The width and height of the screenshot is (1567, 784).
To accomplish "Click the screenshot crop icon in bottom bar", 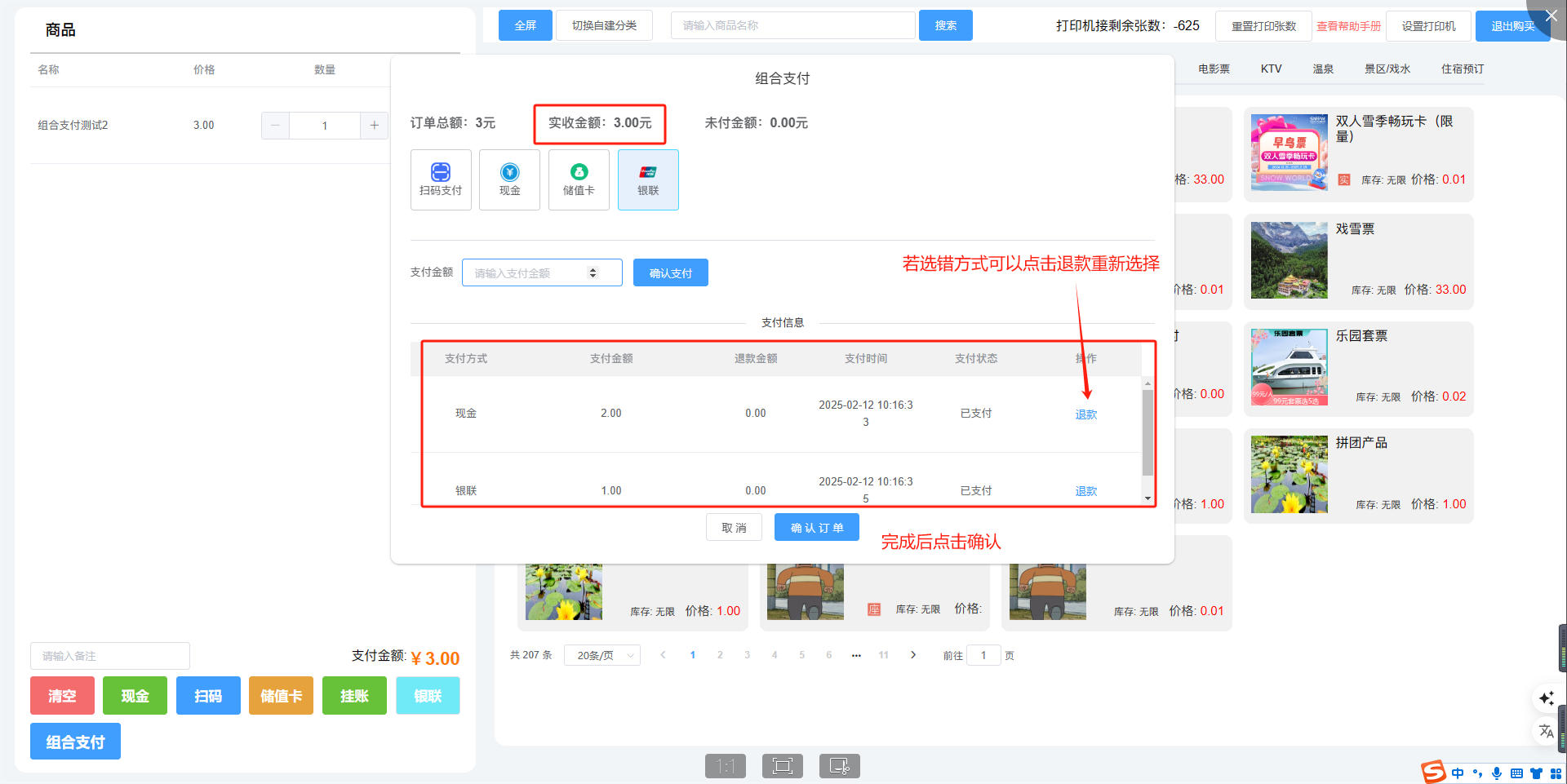I will click(839, 766).
